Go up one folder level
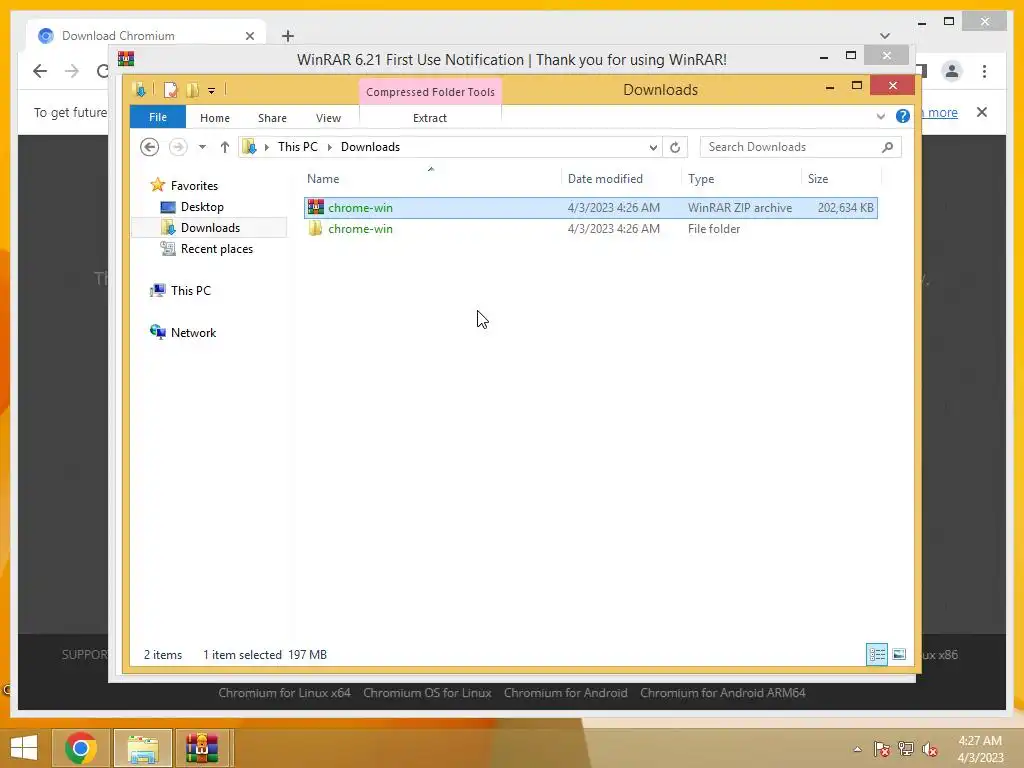1024x768 pixels. 225,147
